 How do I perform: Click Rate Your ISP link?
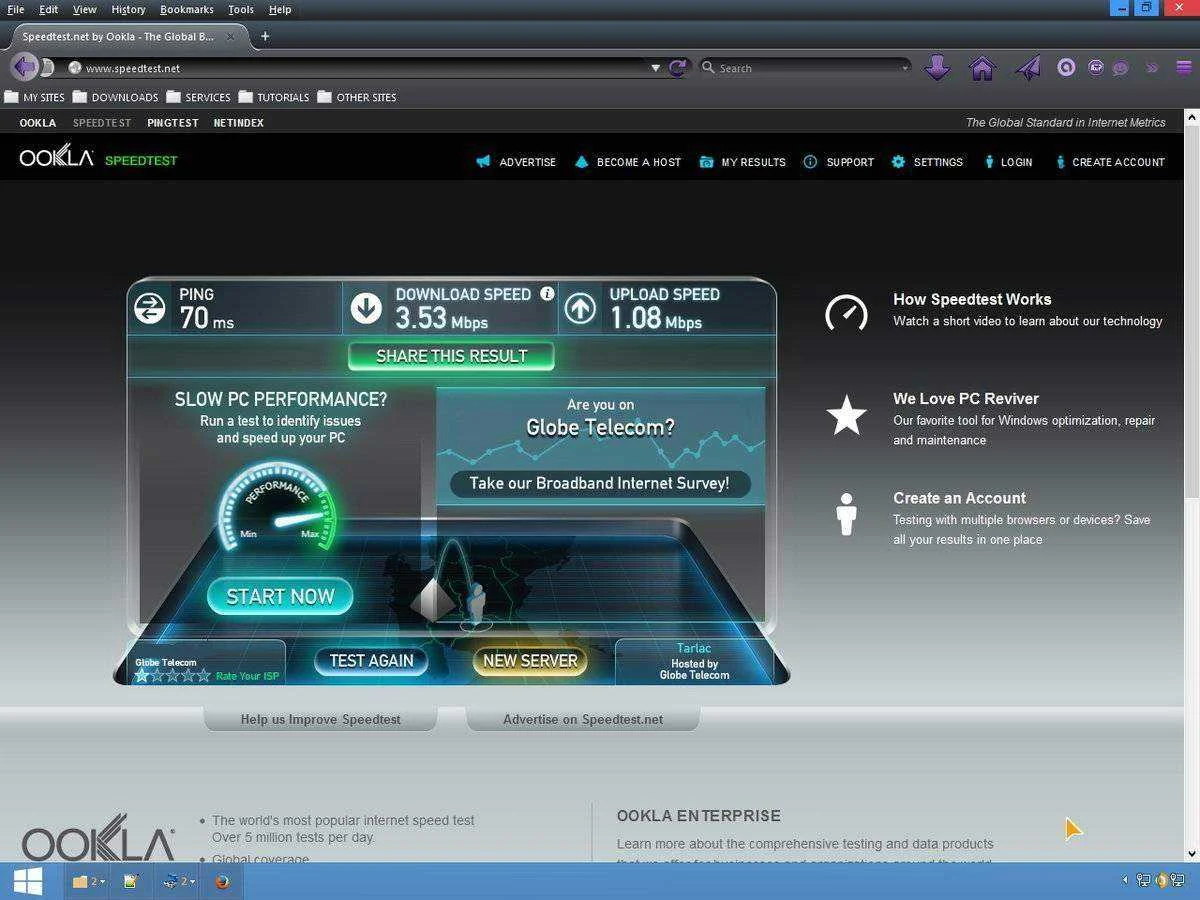(247, 676)
